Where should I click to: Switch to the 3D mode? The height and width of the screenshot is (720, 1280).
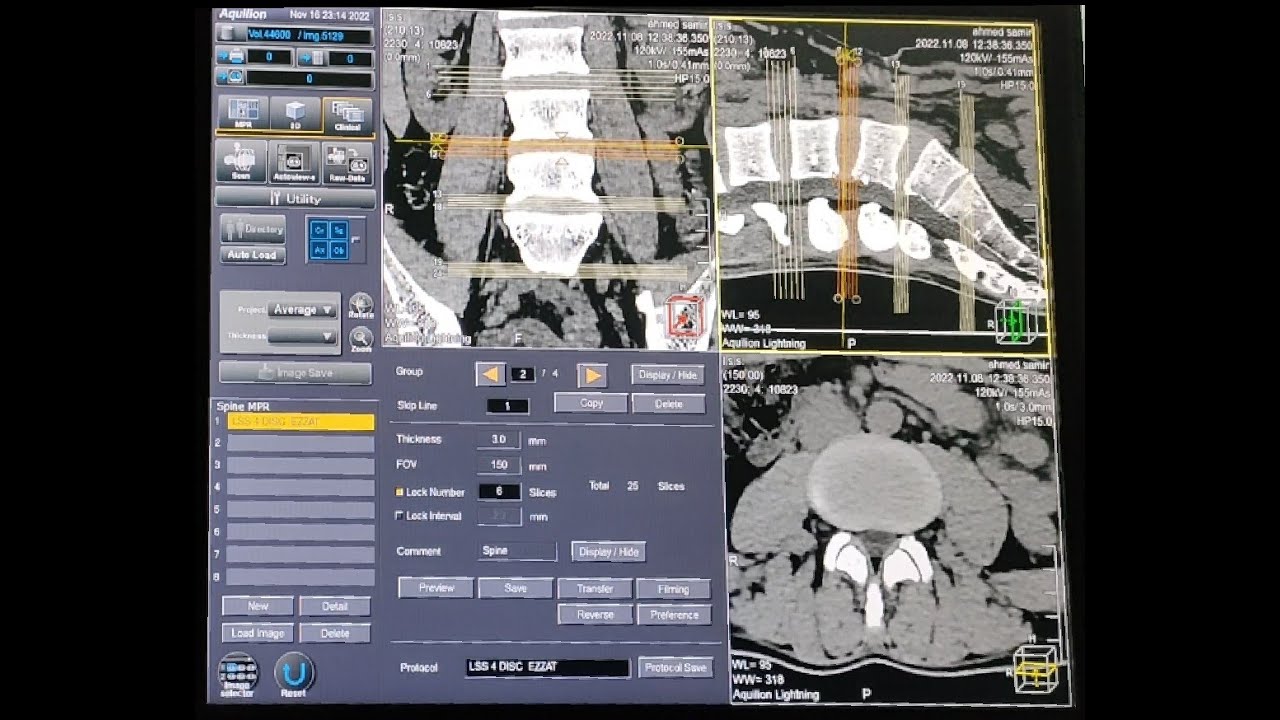295,114
